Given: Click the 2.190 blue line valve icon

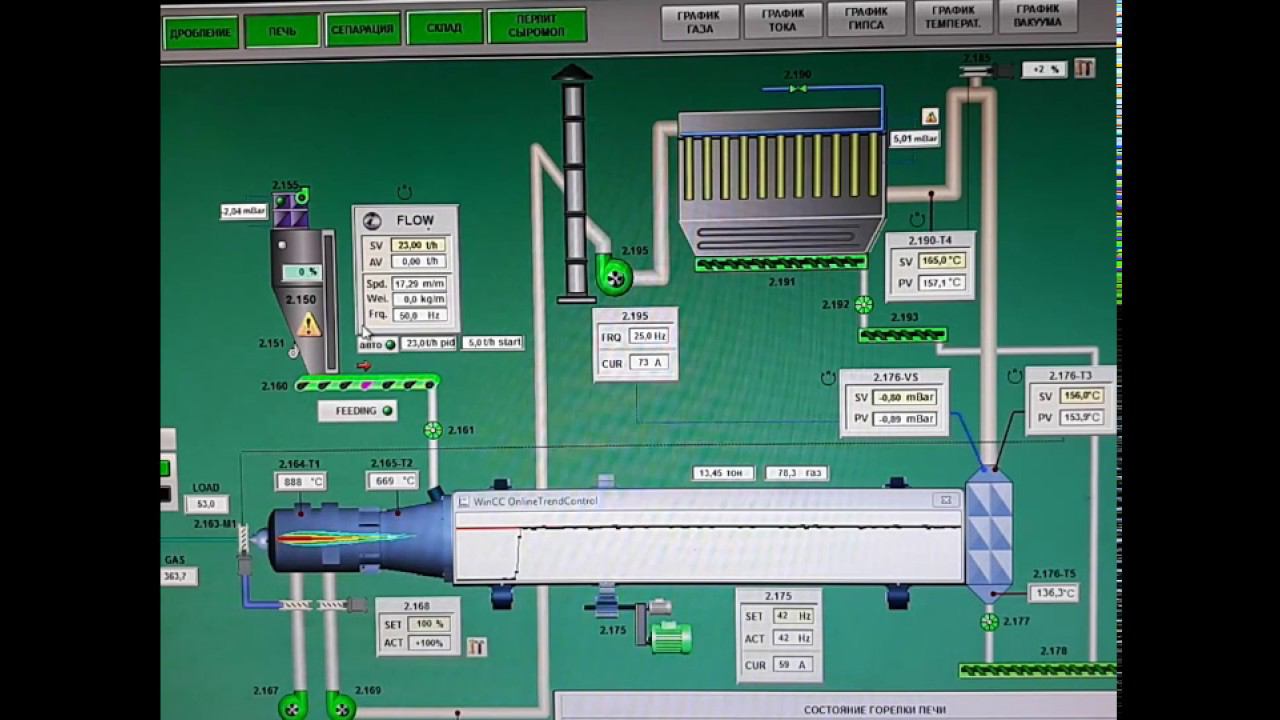Looking at the screenshot, I should pos(798,89).
